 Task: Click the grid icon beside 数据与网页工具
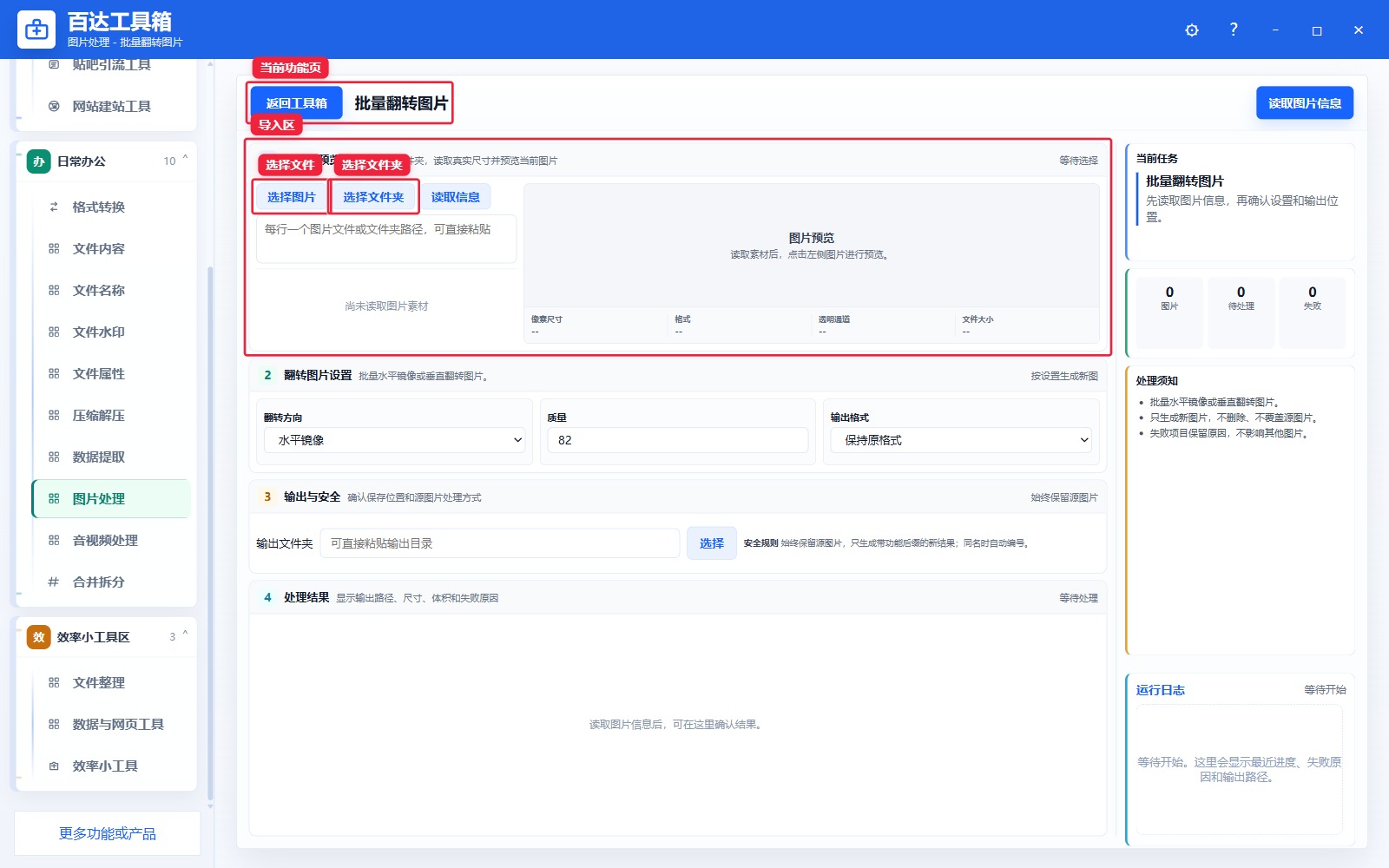click(x=54, y=724)
